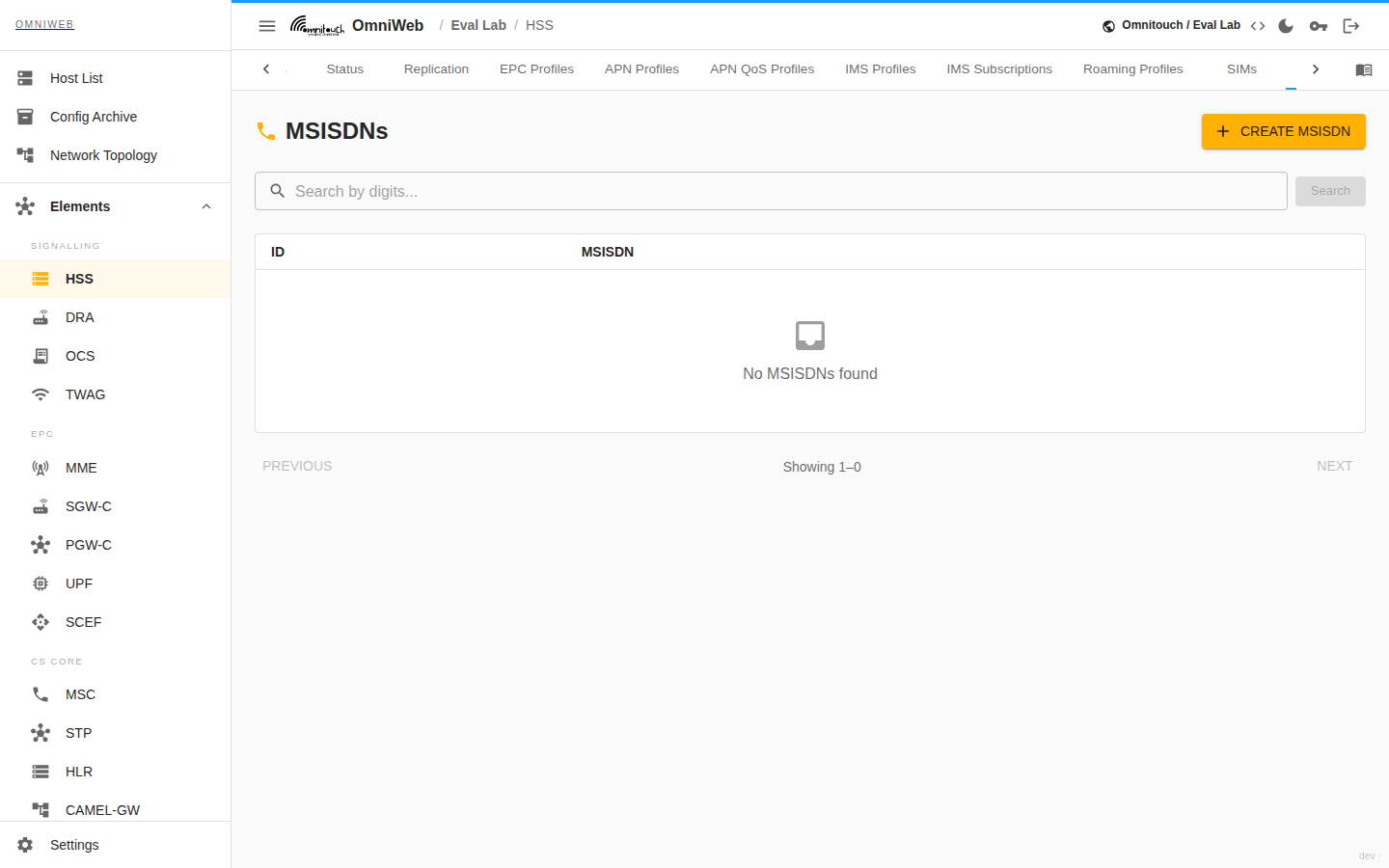Viewport: 1389px width, 868px height.
Task: Click the Omnitouch / Eval Lab selector
Action: pos(1171,26)
